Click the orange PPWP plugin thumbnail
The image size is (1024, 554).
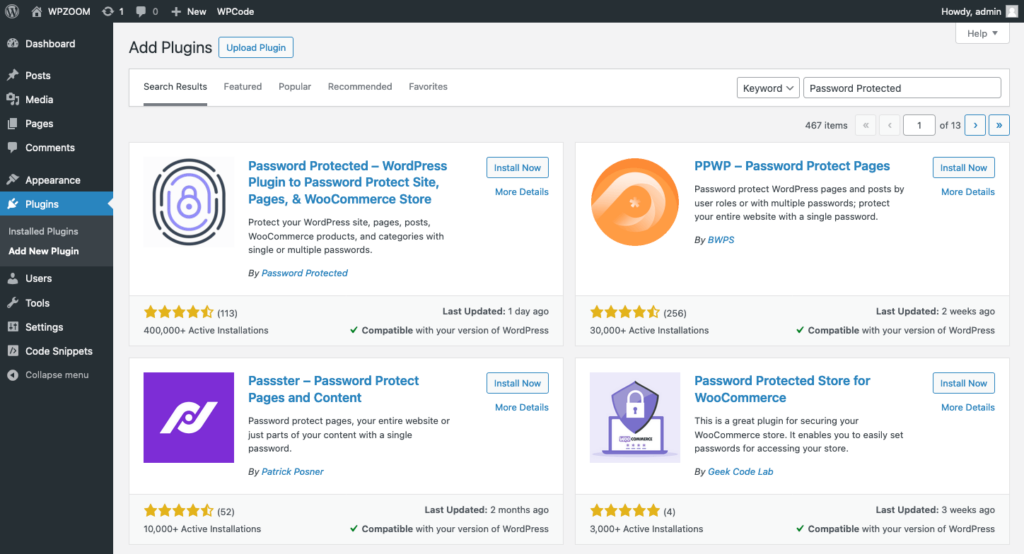635,202
